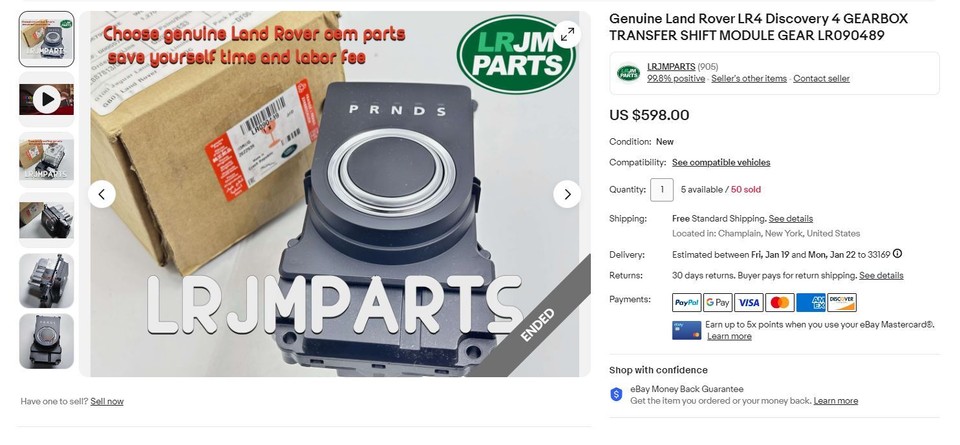Open Seller's other items
960x445 pixels.
point(749,78)
